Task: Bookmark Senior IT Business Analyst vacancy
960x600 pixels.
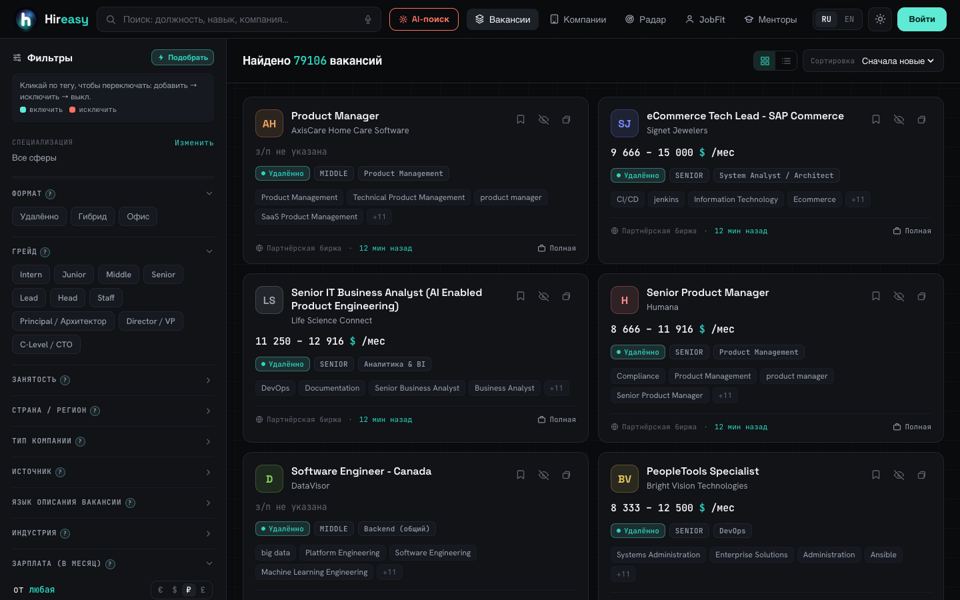Action: click(520, 296)
